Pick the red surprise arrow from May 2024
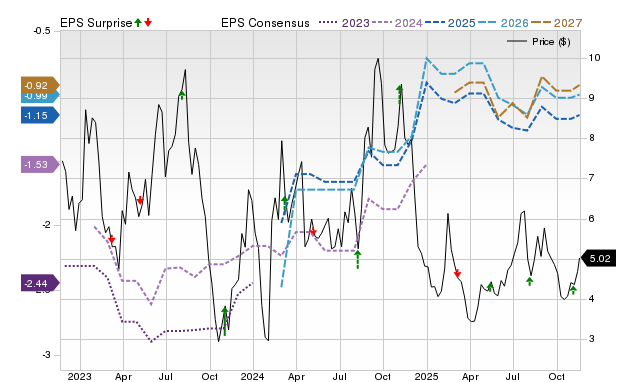The height and width of the screenshot is (382, 640). [313, 231]
